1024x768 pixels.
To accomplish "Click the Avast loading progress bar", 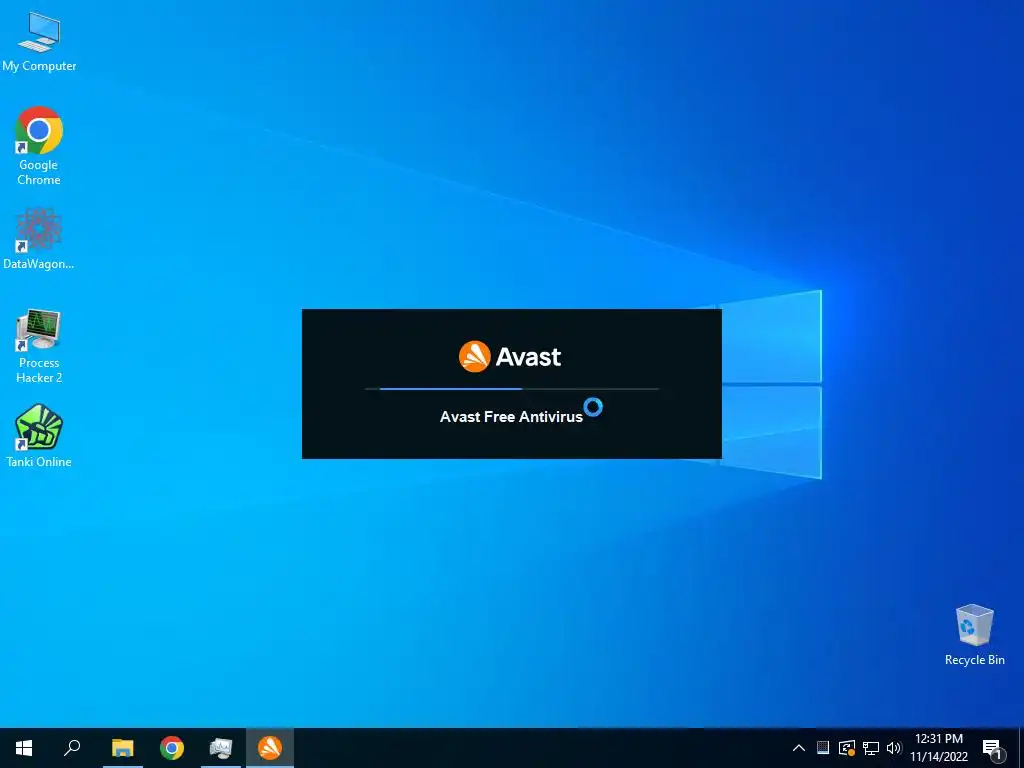I will point(512,389).
